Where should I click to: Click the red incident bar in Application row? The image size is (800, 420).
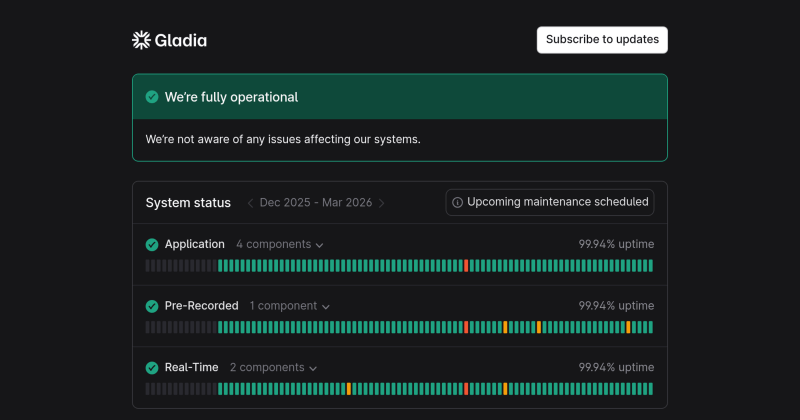click(466, 266)
